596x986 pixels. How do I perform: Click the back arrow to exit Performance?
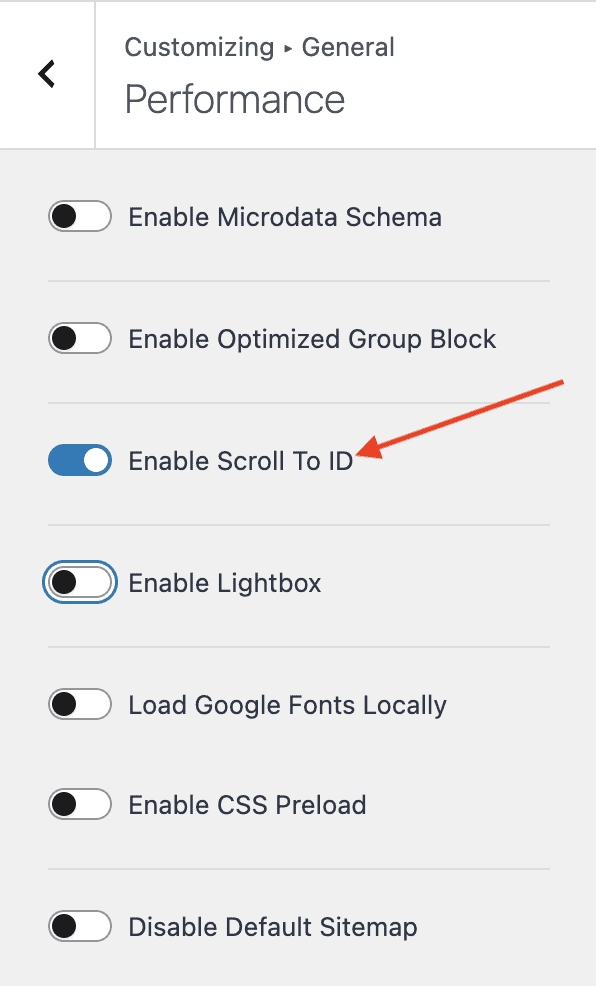coord(46,74)
